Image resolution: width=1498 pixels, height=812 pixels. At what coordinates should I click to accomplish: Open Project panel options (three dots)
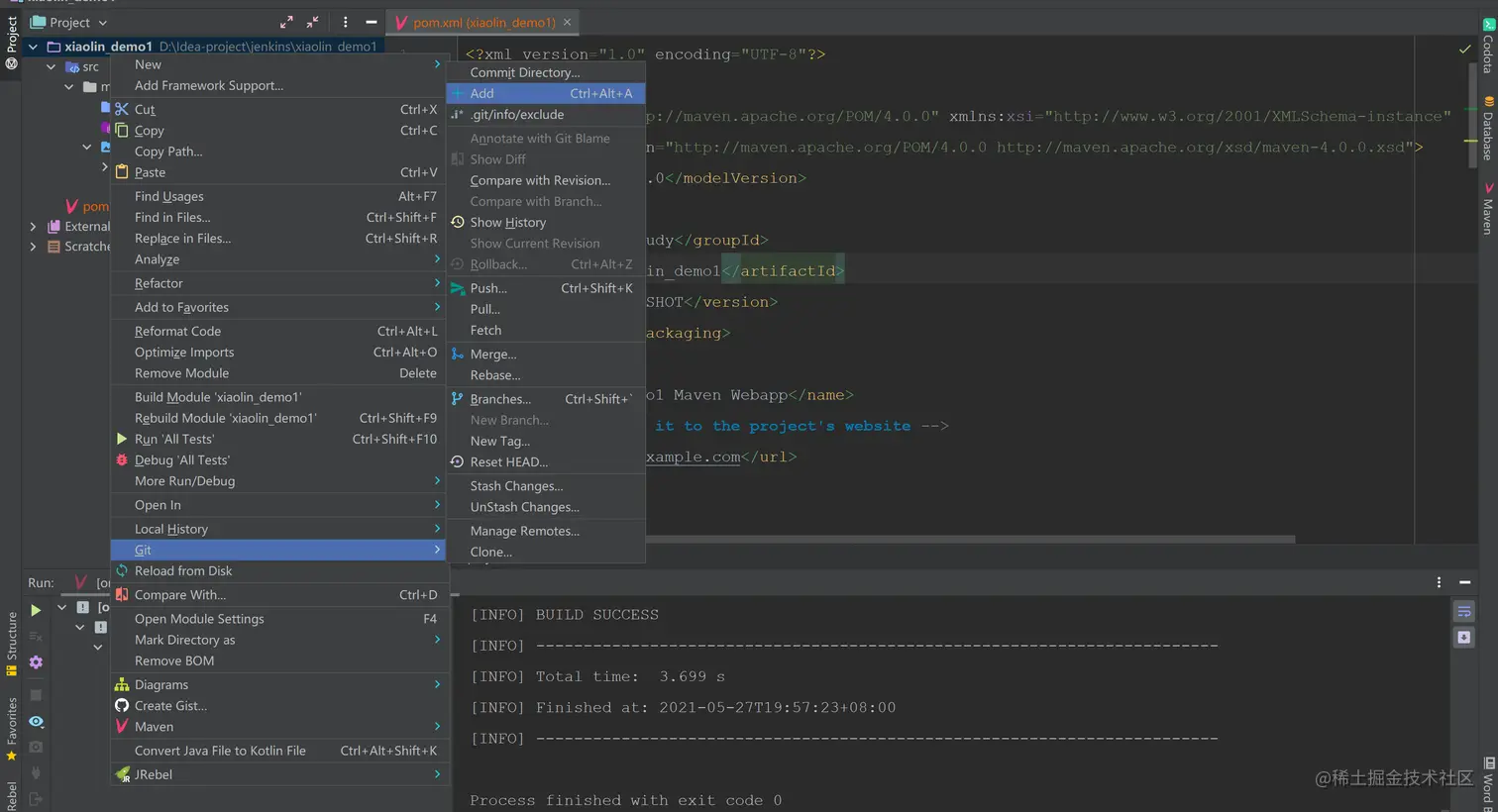pyautogui.click(x=345, y=22)
